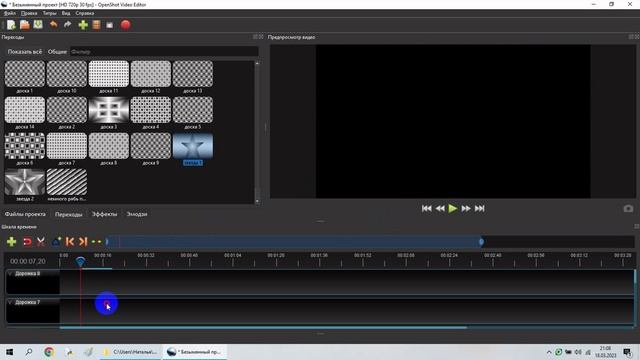640x360 pixels.
Task: Add a marker on the timeline toolbar
Action: pos(56,242)
